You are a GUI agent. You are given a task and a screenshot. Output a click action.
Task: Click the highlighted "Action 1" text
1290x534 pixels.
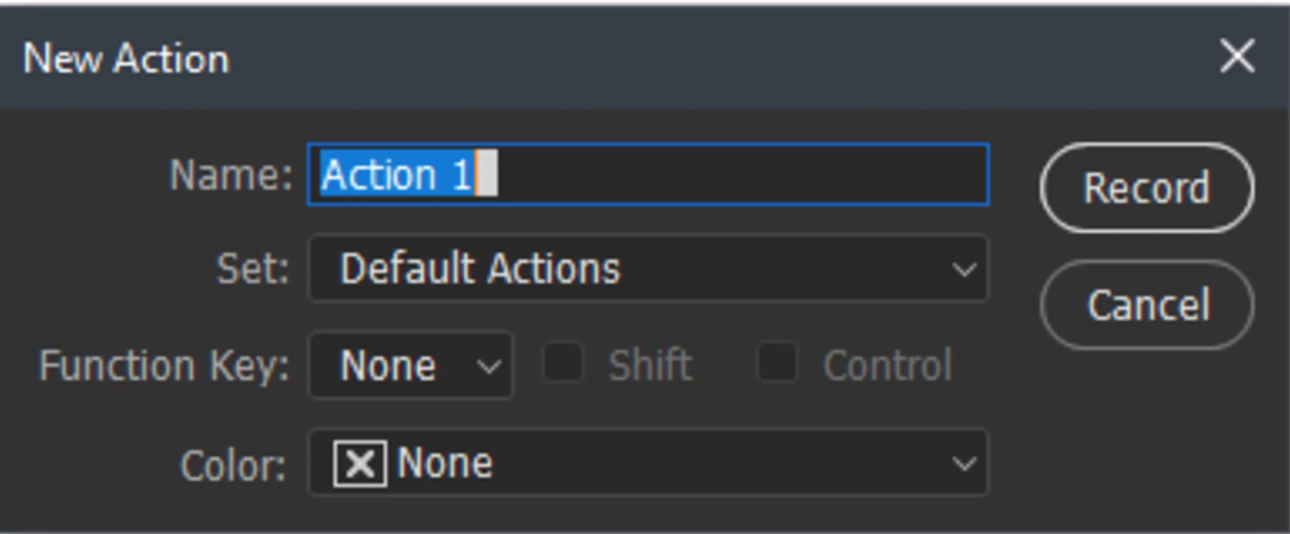click(x=396, y=175)
